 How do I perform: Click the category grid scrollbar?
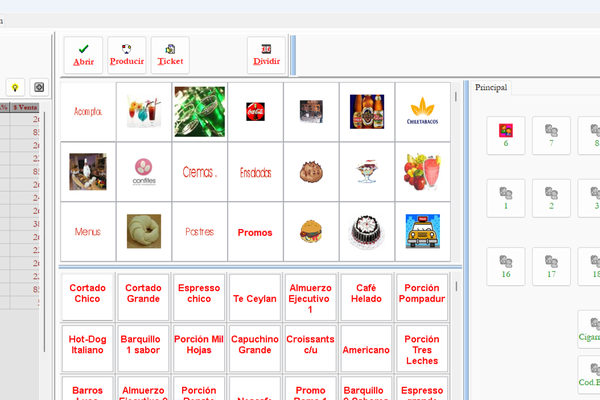[456, 96]
